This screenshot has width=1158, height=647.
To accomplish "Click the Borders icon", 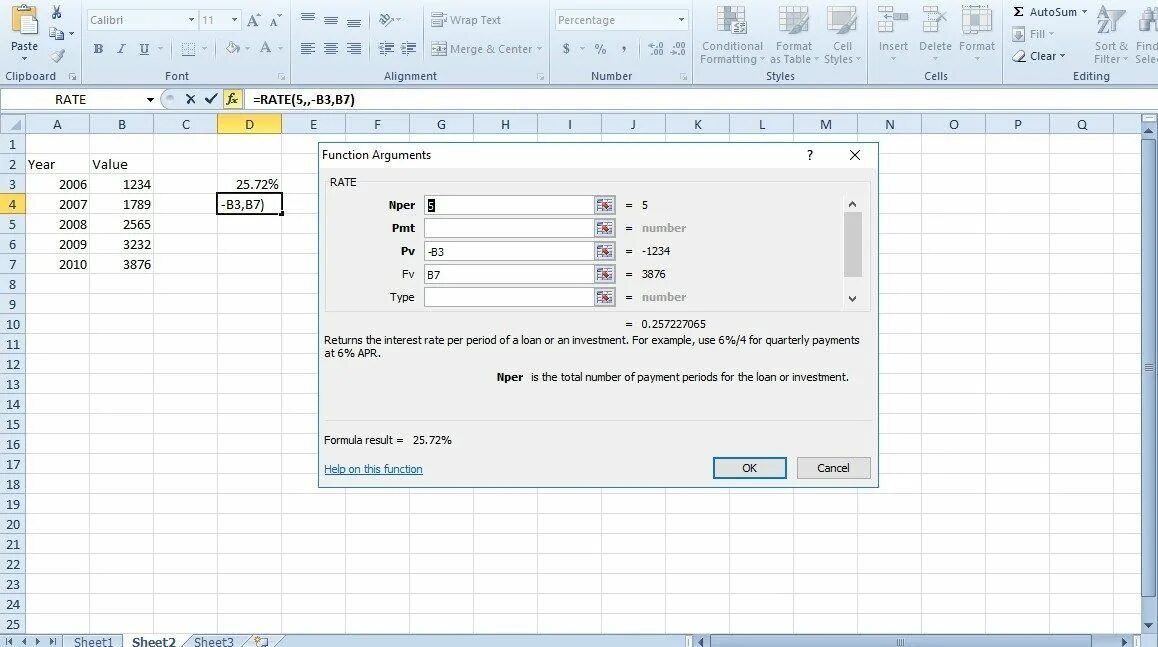I will click(x=188, y=49).
